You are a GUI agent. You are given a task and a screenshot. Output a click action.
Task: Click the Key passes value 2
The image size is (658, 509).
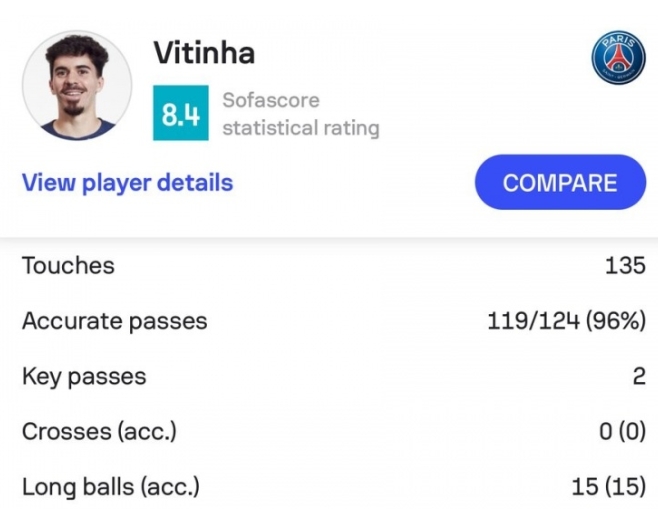[x=639, y=377]
